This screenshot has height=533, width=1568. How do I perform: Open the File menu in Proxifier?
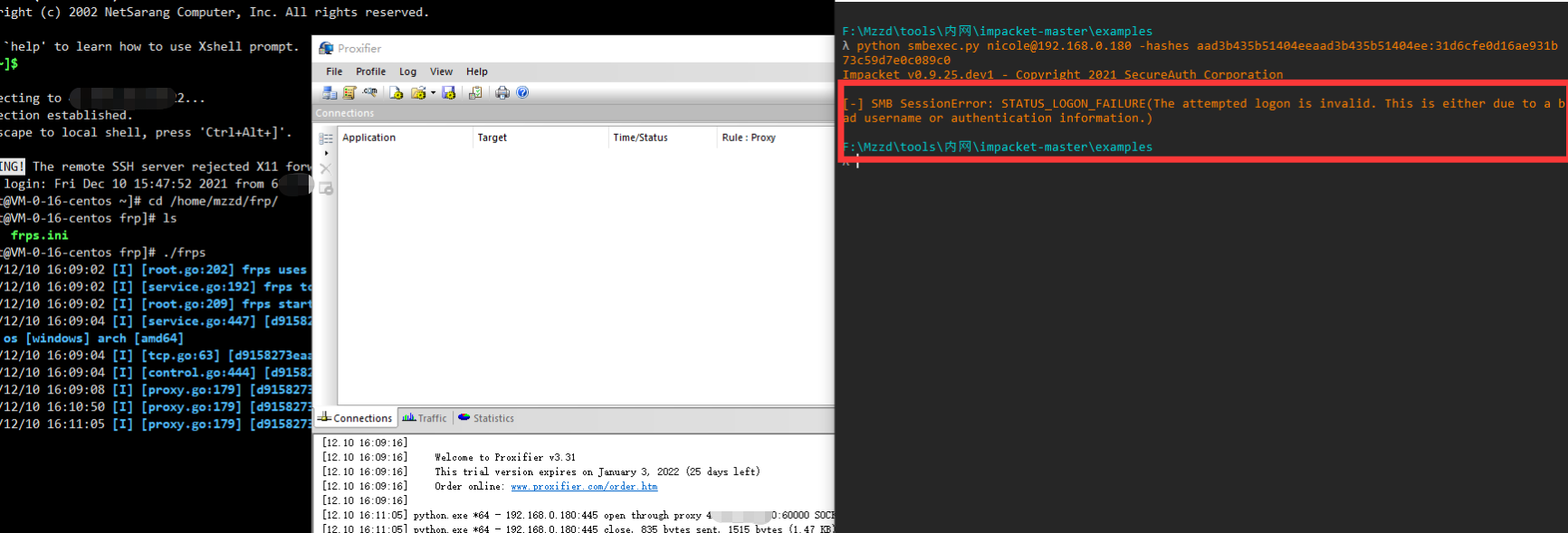click(x=334, y=71)
